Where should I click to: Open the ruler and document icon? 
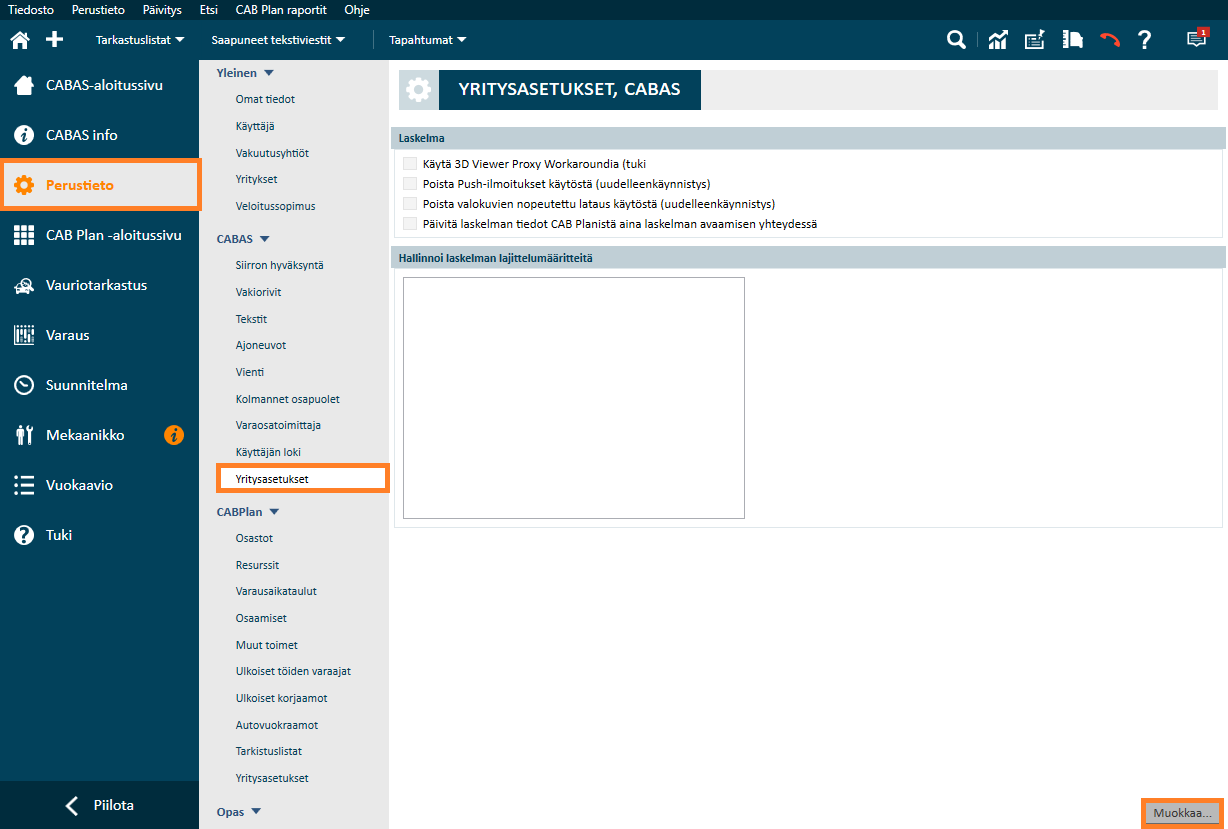1073,40
